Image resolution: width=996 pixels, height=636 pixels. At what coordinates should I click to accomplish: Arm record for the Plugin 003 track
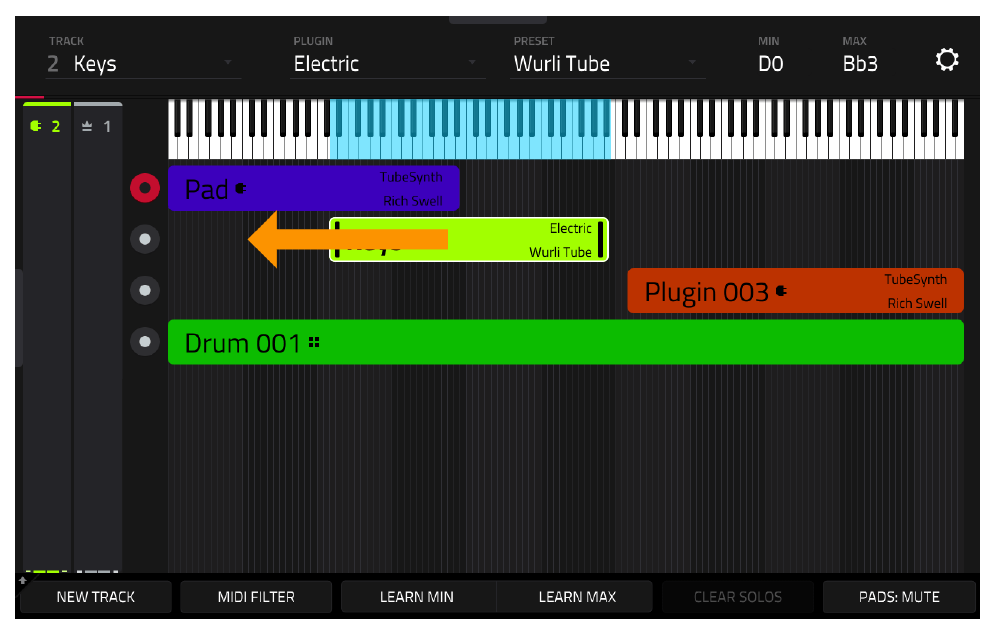tap(145, 290)
